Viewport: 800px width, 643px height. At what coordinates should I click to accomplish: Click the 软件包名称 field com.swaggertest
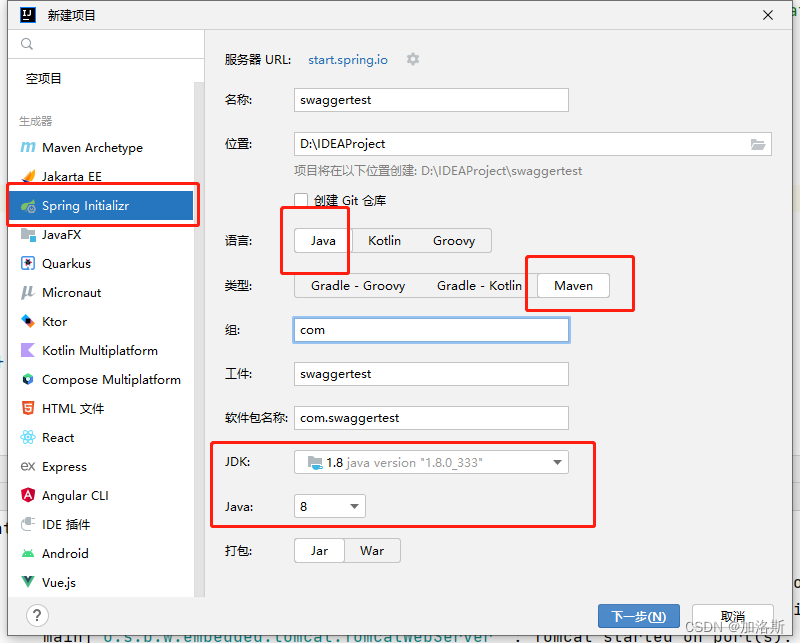point(431,418)
